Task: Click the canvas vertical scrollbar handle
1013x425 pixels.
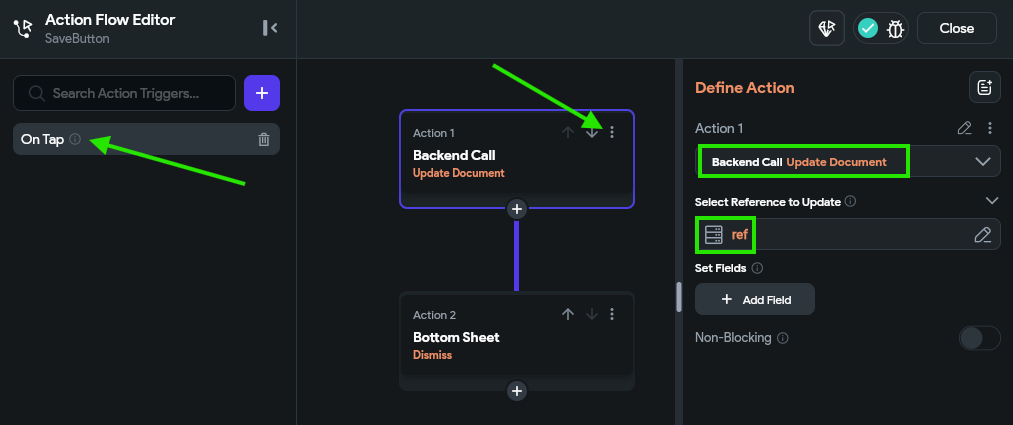Action: pos(679,297)
